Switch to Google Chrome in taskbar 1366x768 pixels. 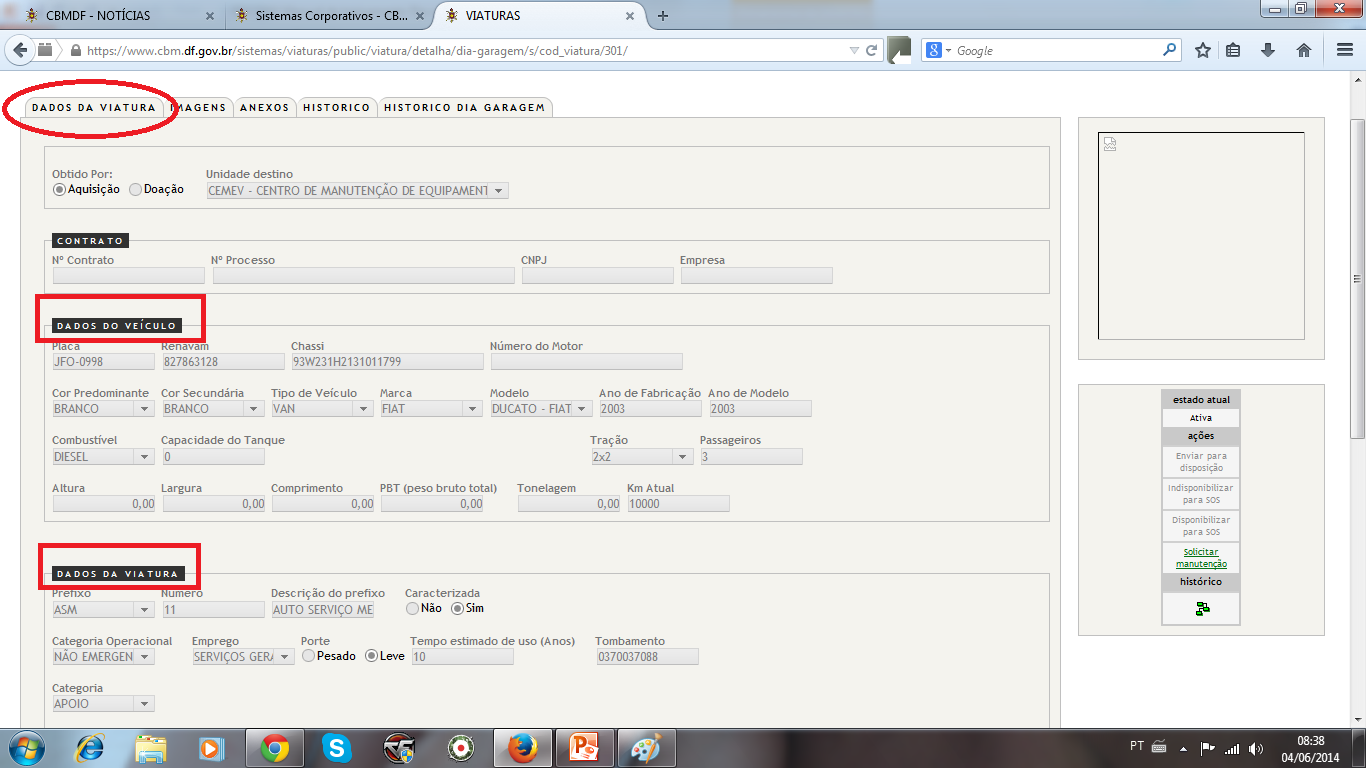tap(275, 747)
